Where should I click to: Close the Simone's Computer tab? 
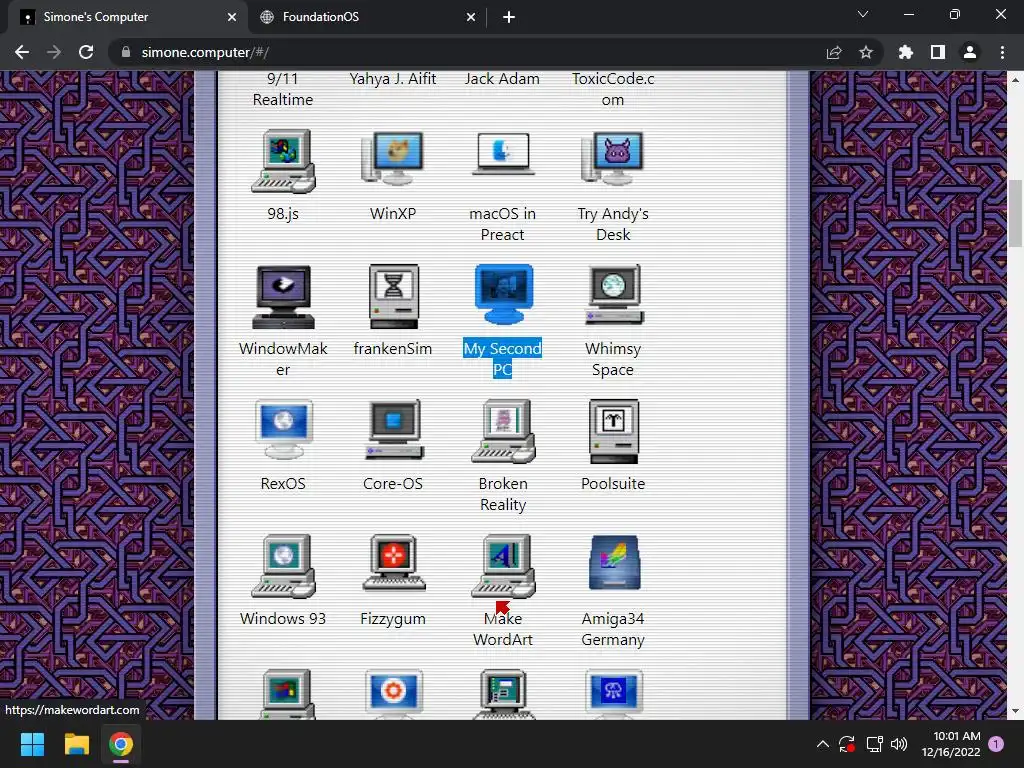(x=232, y=17)
